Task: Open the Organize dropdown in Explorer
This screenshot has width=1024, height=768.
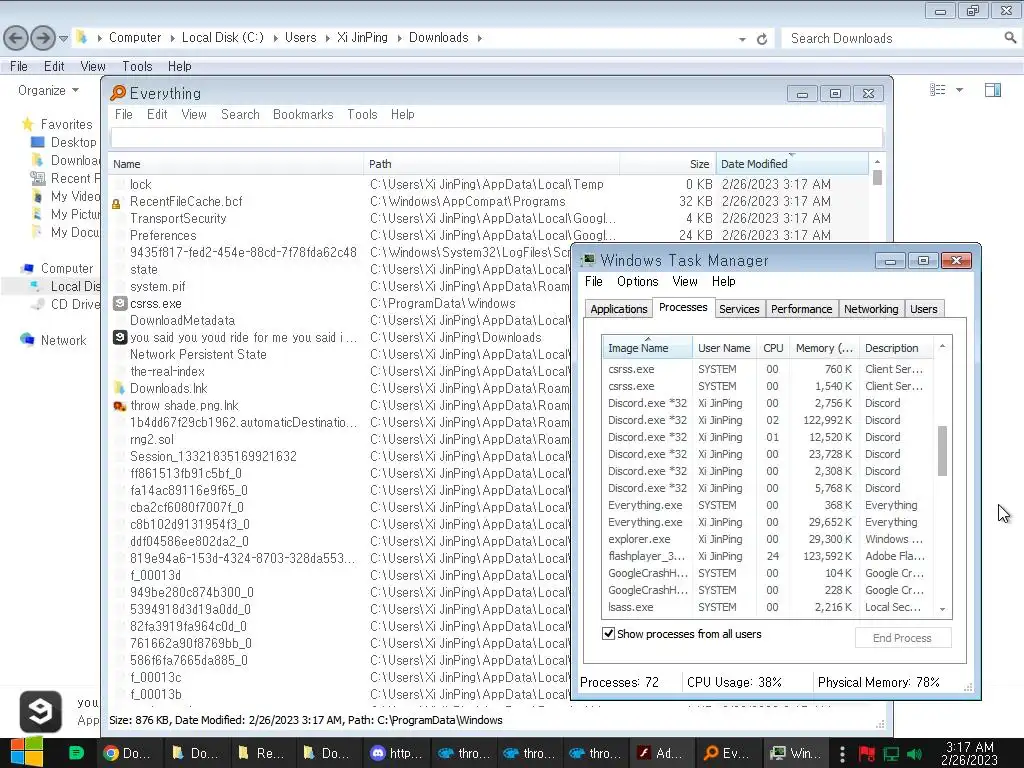Action: click(48, 90)
